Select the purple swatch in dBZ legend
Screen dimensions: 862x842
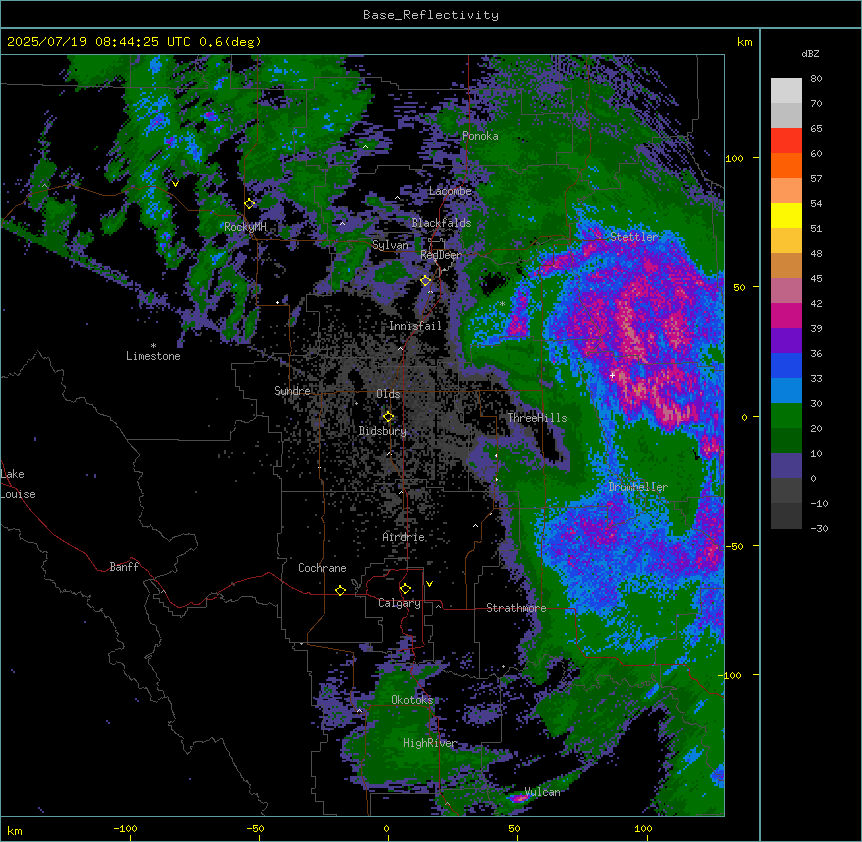tap(786, 340)
